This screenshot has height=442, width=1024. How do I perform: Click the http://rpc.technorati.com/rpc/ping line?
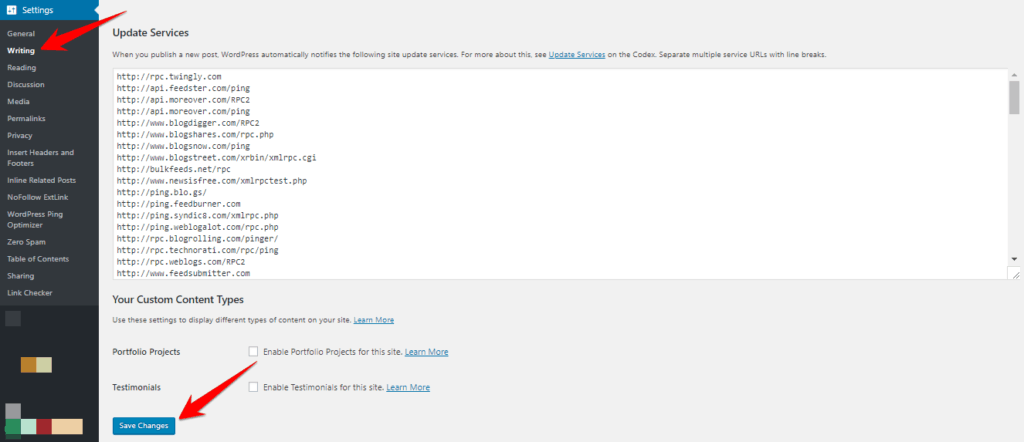pyautogui.click(x=197, y=250)
